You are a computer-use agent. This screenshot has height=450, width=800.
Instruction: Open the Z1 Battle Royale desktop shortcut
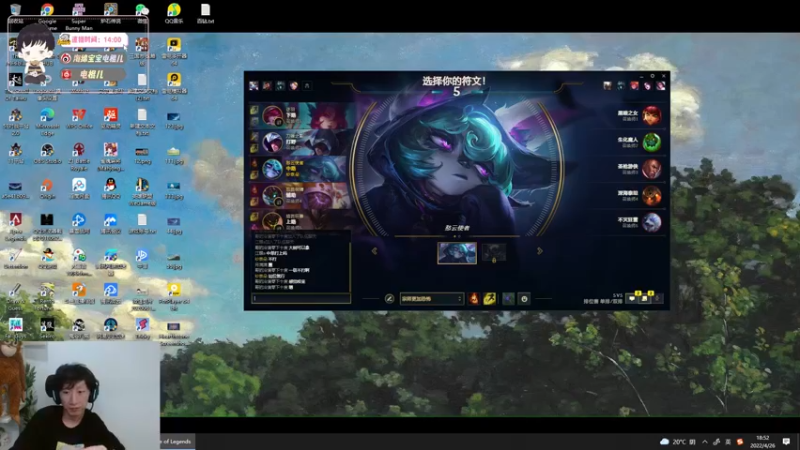pos(79,157)
